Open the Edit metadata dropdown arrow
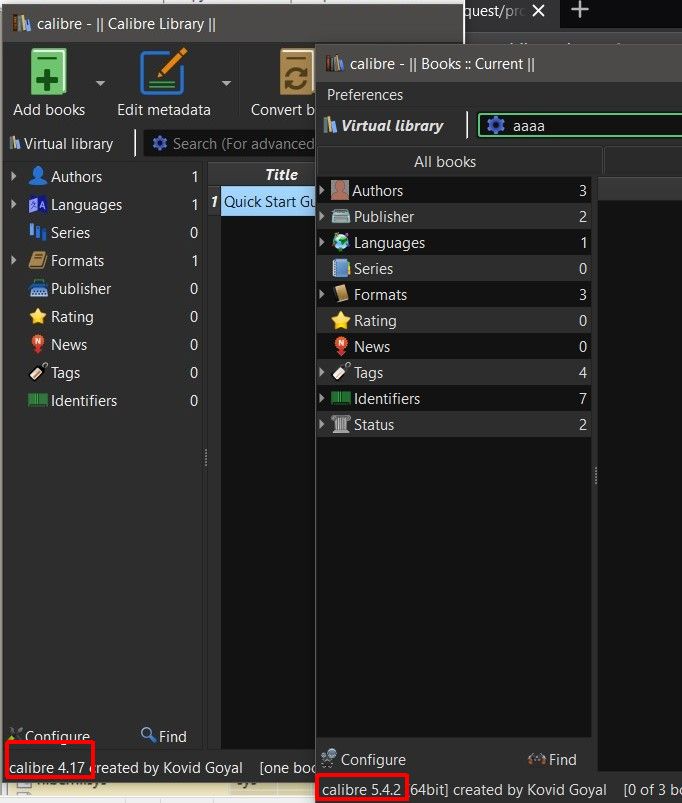Screen dimensions: 682x803 pyautogui.click(x=226, y=83)
